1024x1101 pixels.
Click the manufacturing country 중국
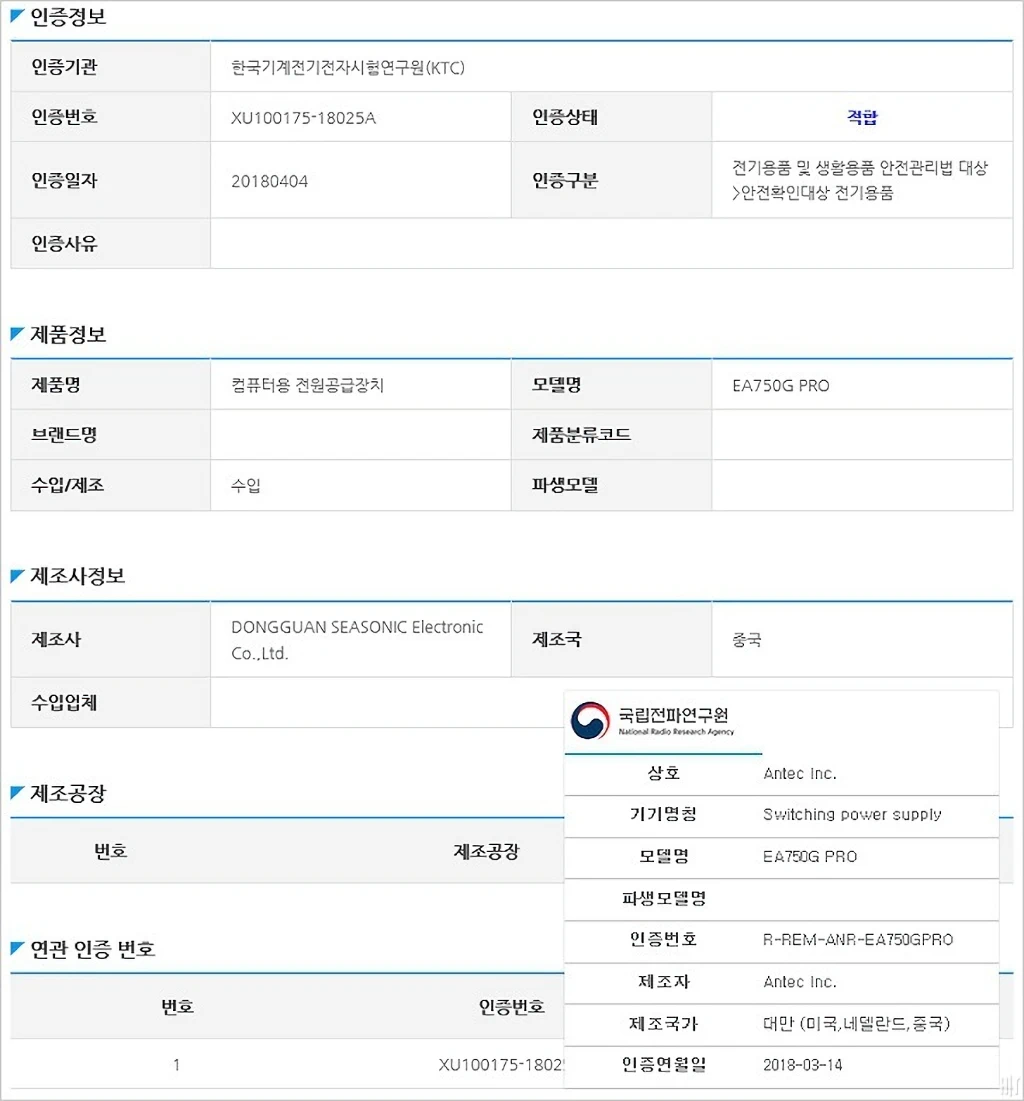coord(747,640)
